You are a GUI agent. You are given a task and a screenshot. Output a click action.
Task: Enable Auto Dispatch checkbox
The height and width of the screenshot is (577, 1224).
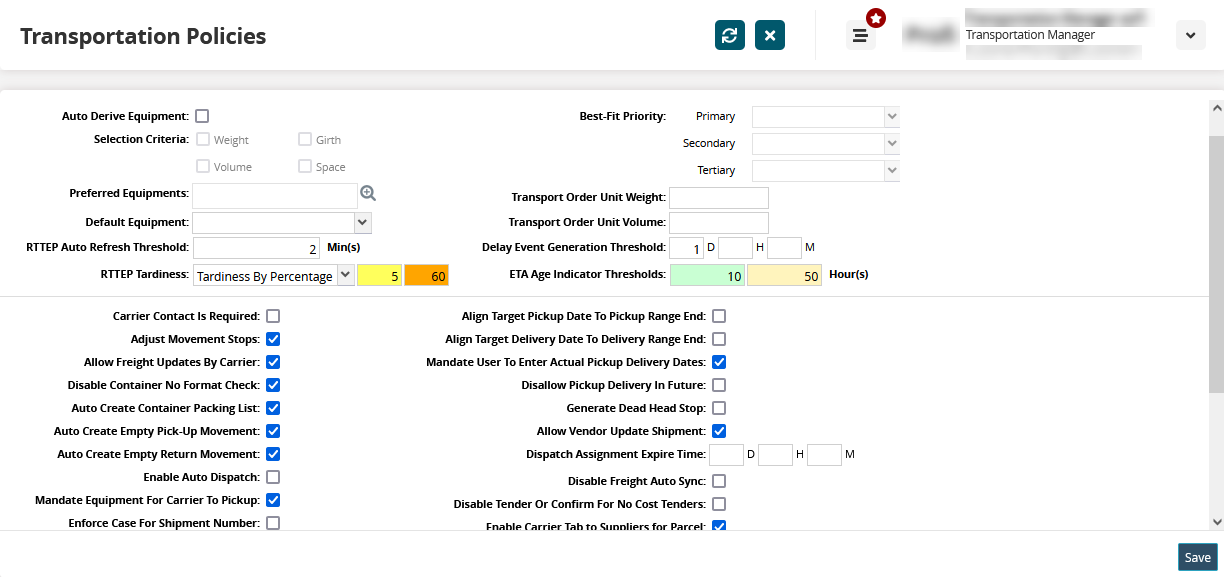pos(273,477)
